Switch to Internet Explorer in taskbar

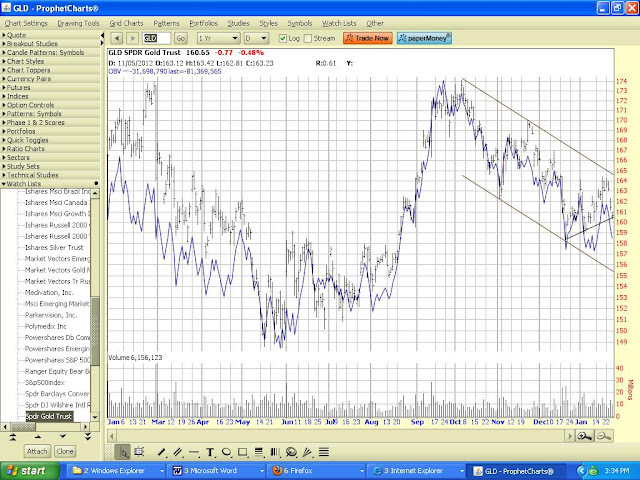[416, 471]
